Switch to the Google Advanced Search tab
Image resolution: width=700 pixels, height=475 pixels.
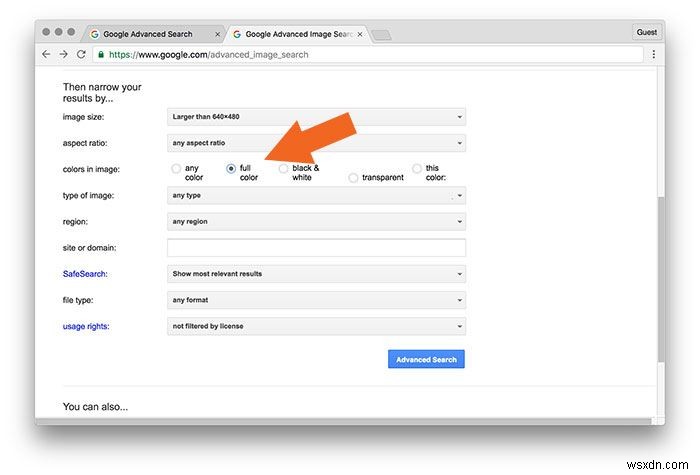[x=150, y=34]
